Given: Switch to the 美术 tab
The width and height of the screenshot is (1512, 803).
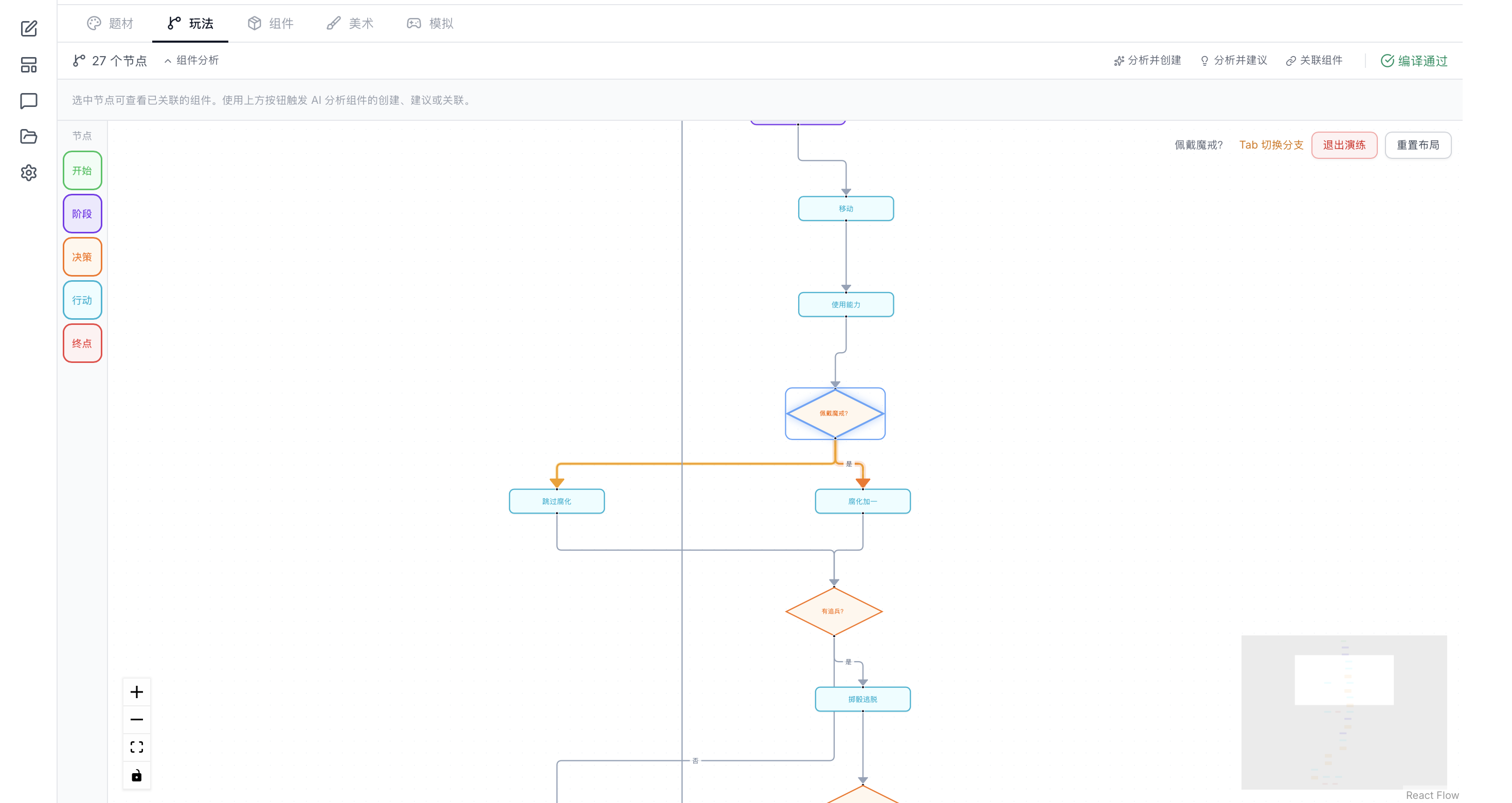Looking at the screenshot, I should [350, 24].
